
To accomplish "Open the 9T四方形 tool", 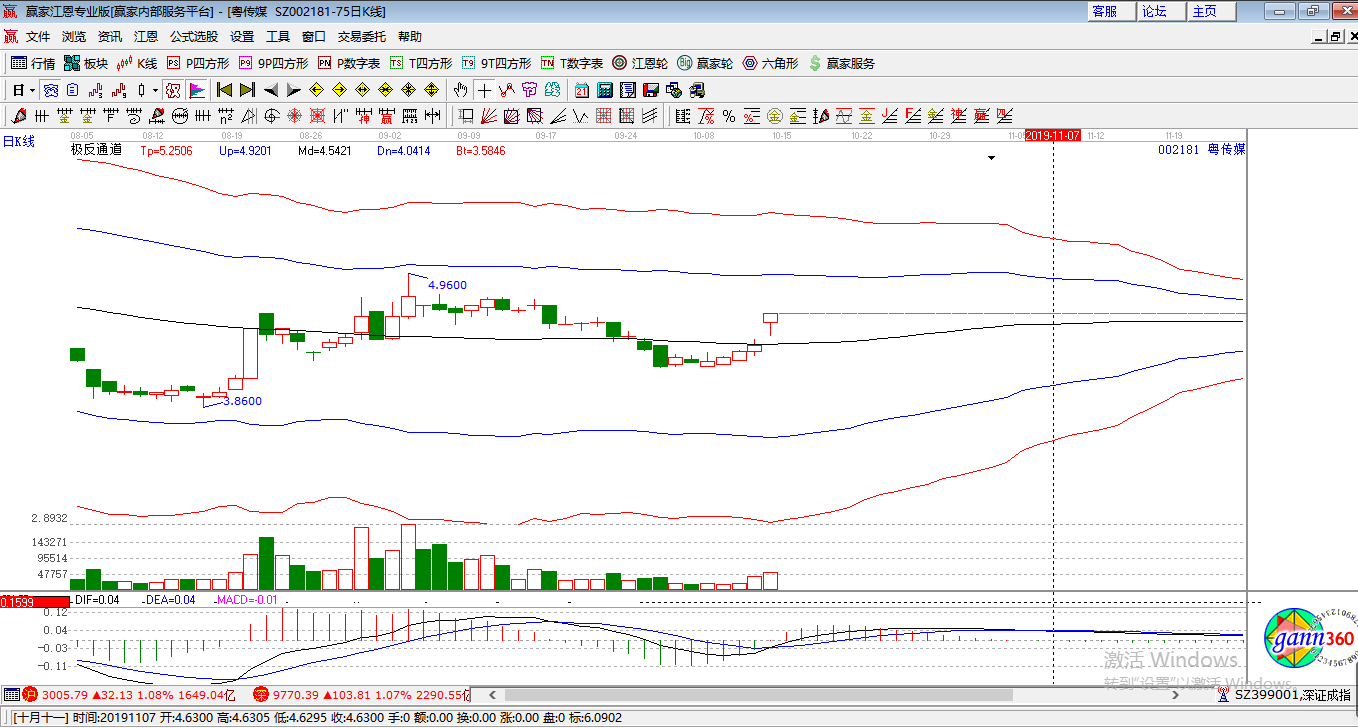I will click(x=496, y=63).
